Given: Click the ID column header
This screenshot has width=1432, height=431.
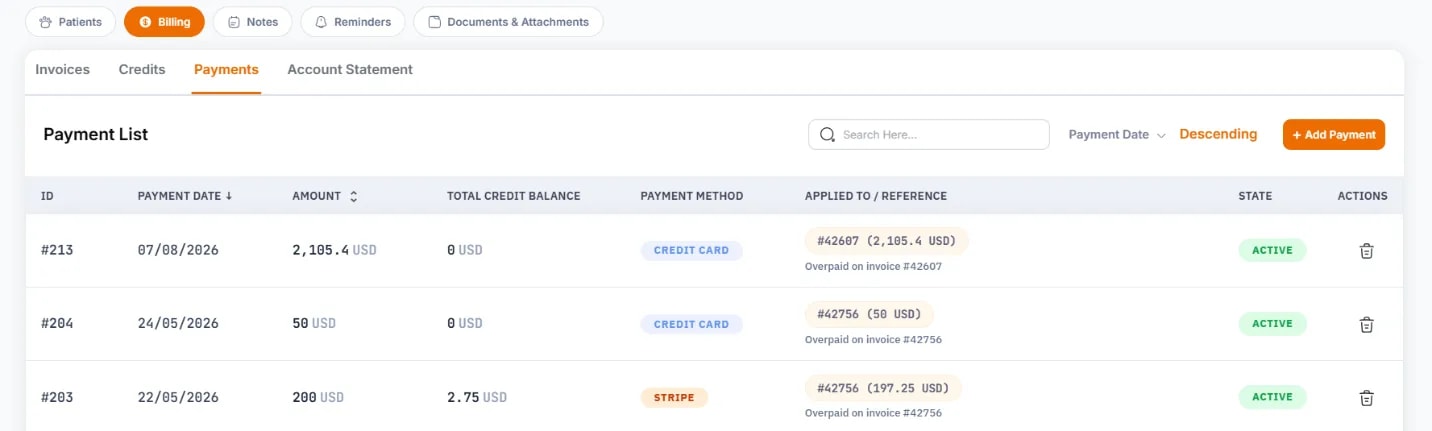Looking at the screenshot, I should click(x=47, y=196).
